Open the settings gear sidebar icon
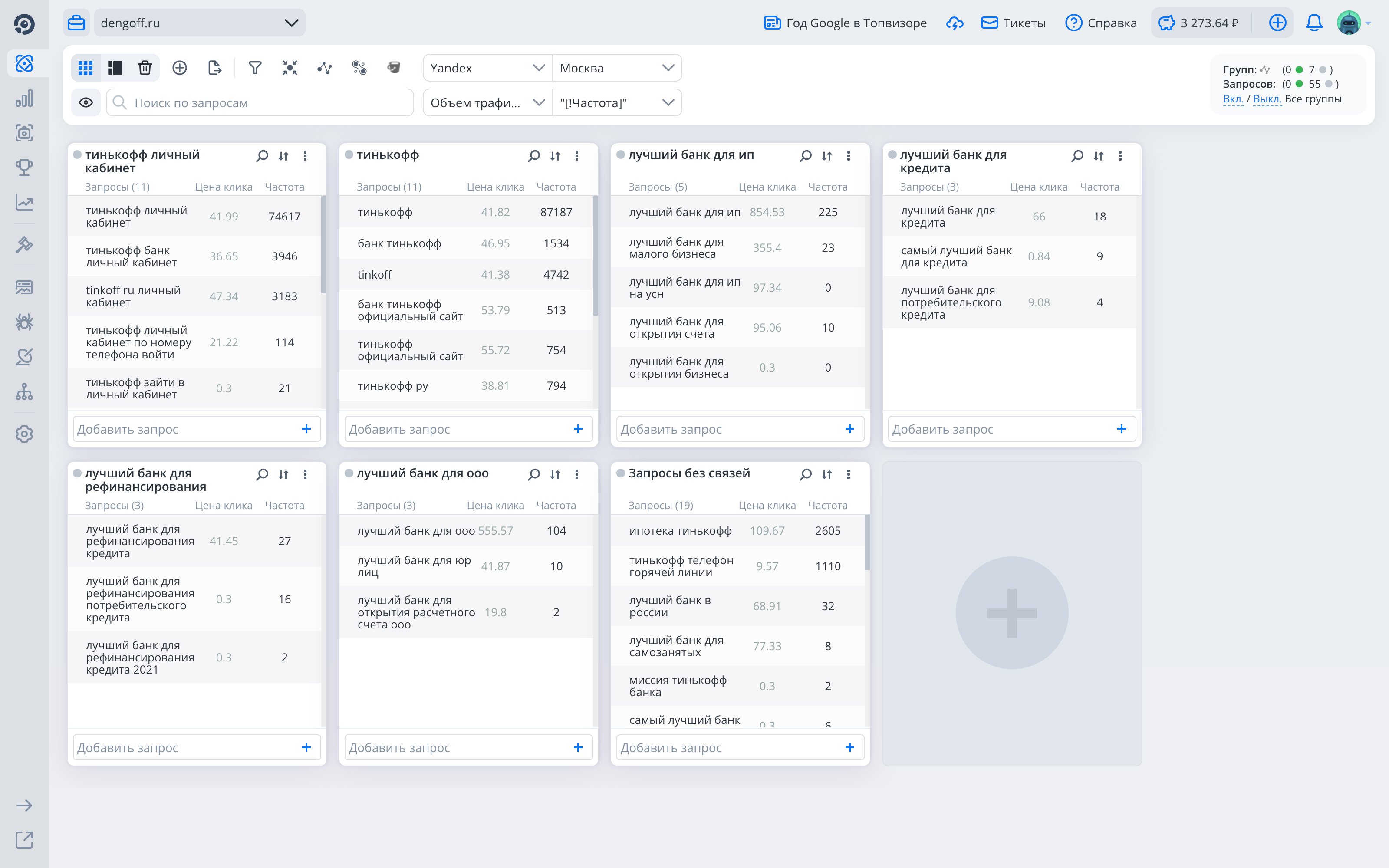Screen dimensions: 1389x868 pos(24,434)
